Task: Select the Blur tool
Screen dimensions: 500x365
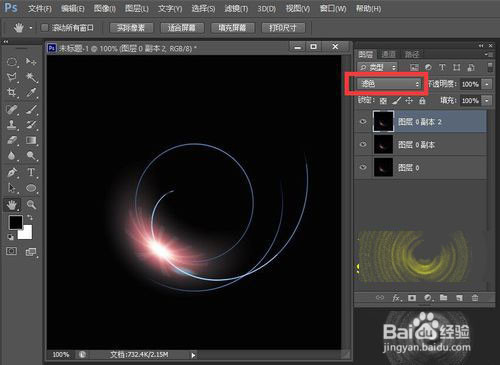Action: coord(12,155)
